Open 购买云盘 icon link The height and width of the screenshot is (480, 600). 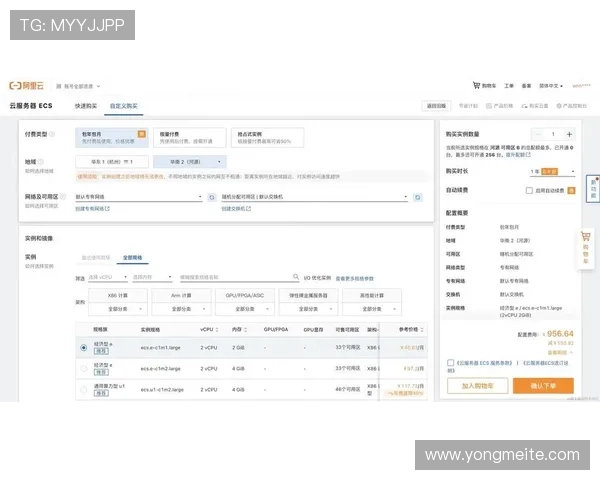[535, 106]
